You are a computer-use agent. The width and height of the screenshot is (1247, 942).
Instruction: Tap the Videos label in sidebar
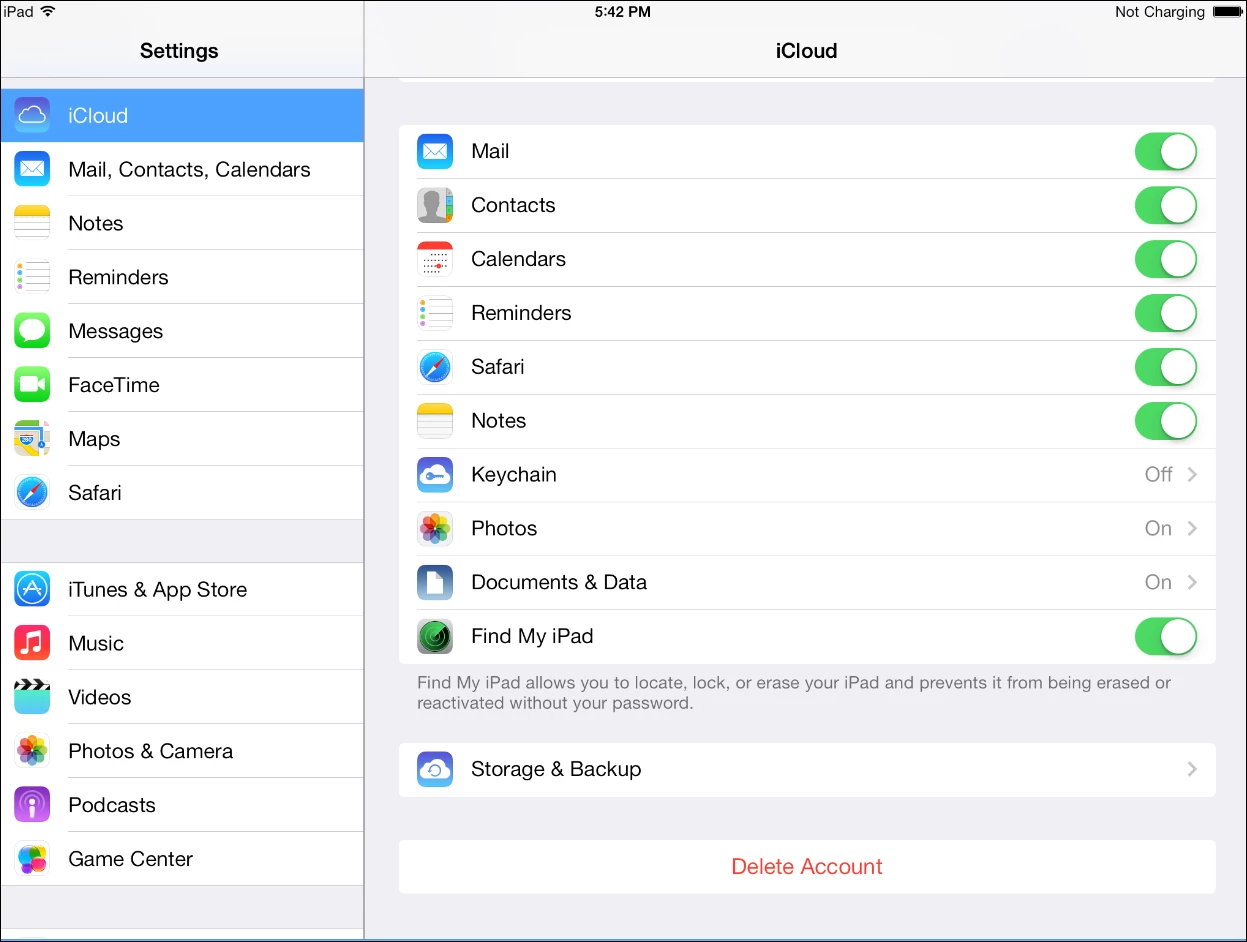[99, 698]
